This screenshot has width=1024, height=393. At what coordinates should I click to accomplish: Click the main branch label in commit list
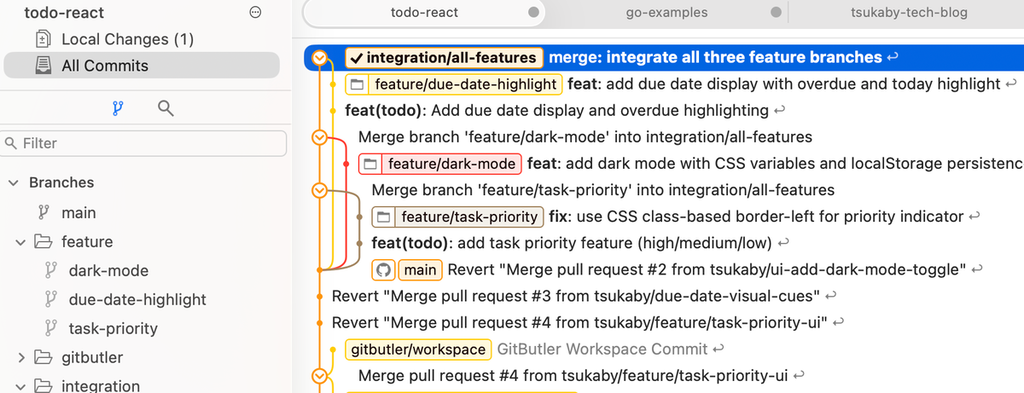[x=420, y=270]
